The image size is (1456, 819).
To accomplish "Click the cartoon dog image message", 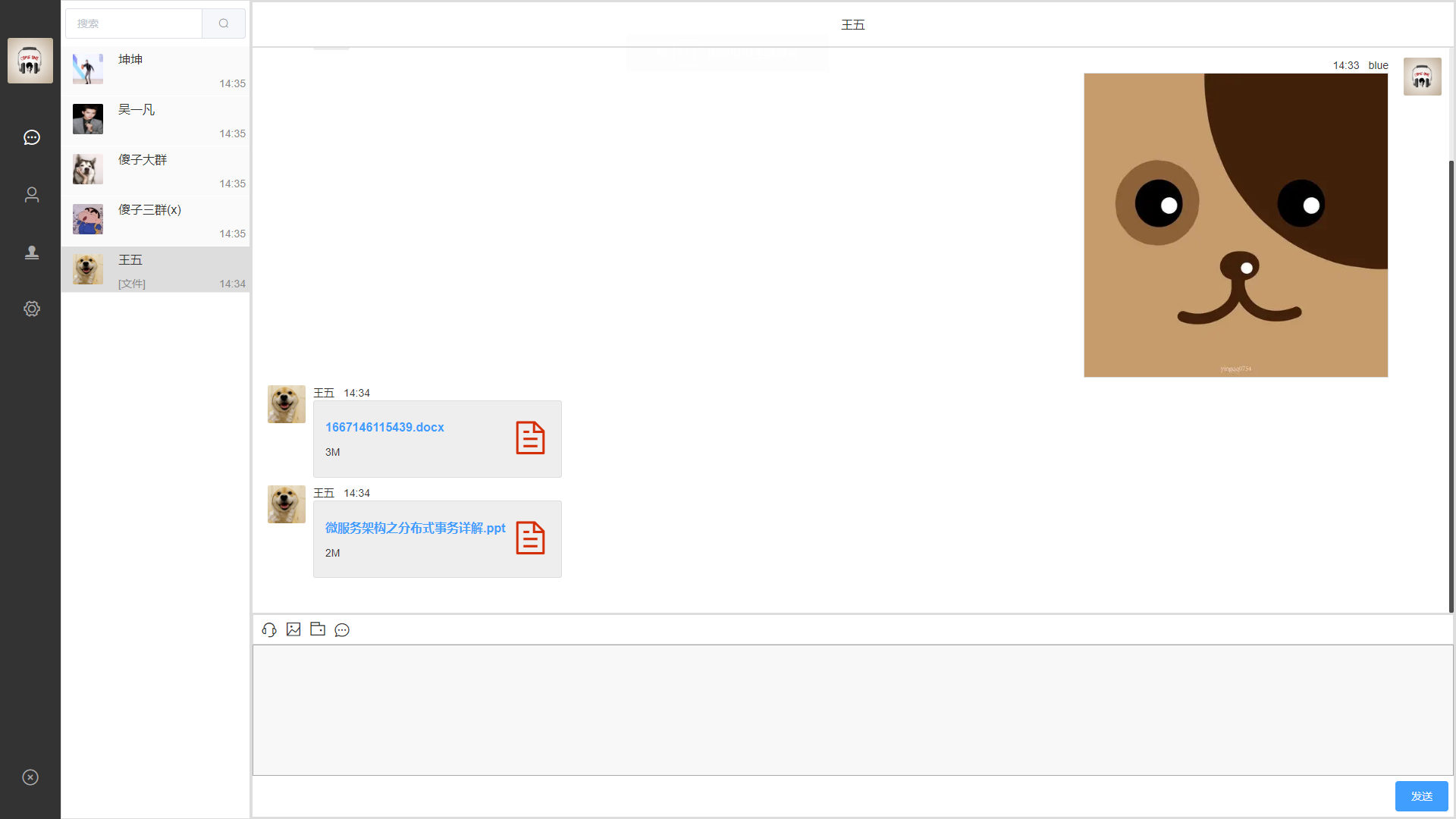I will pos(1235,225).
